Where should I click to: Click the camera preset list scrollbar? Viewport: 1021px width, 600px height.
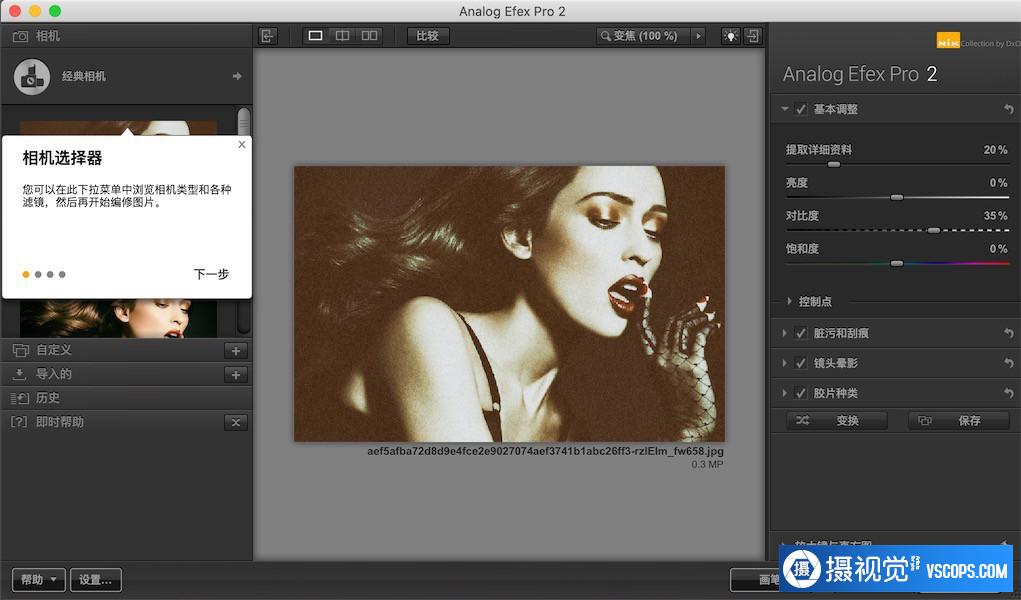pyautogui.click(x=244, y=122)
